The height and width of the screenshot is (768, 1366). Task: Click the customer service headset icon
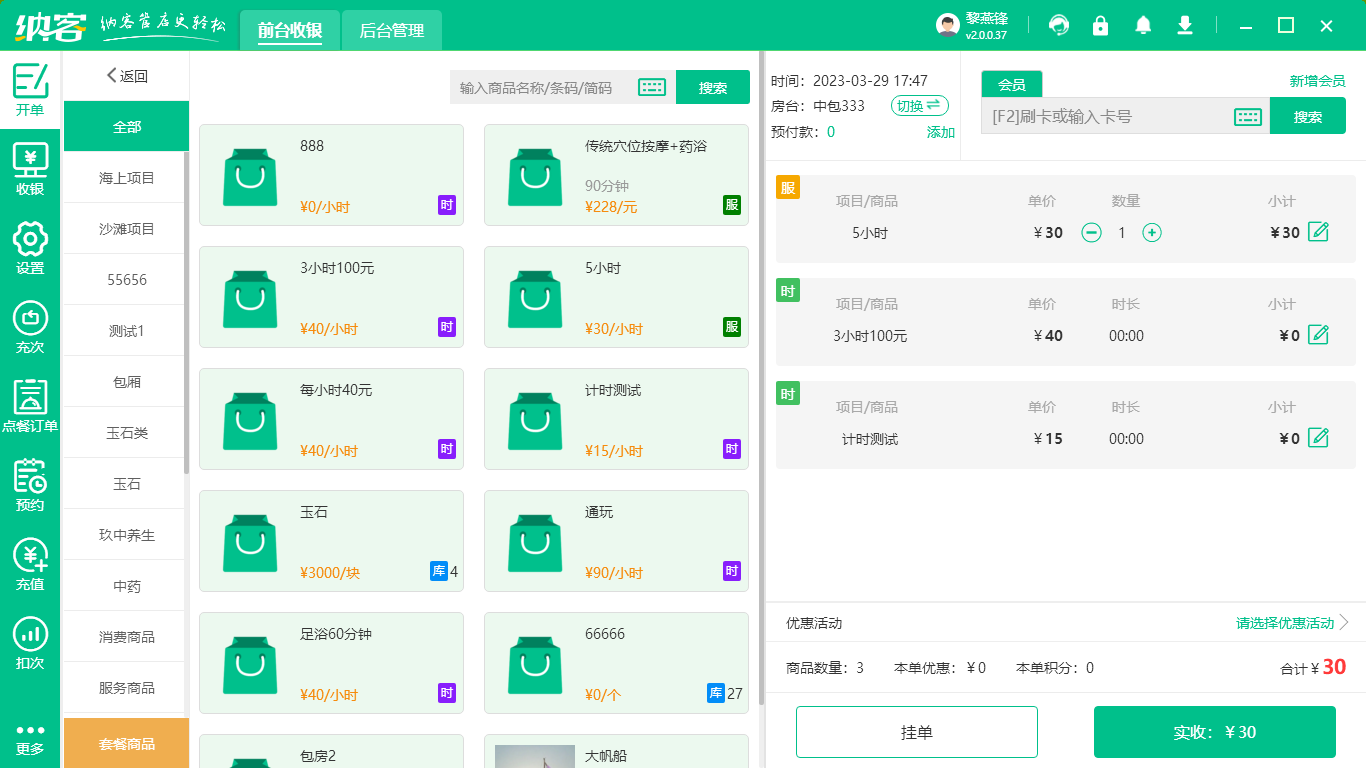pos(1059,26)
